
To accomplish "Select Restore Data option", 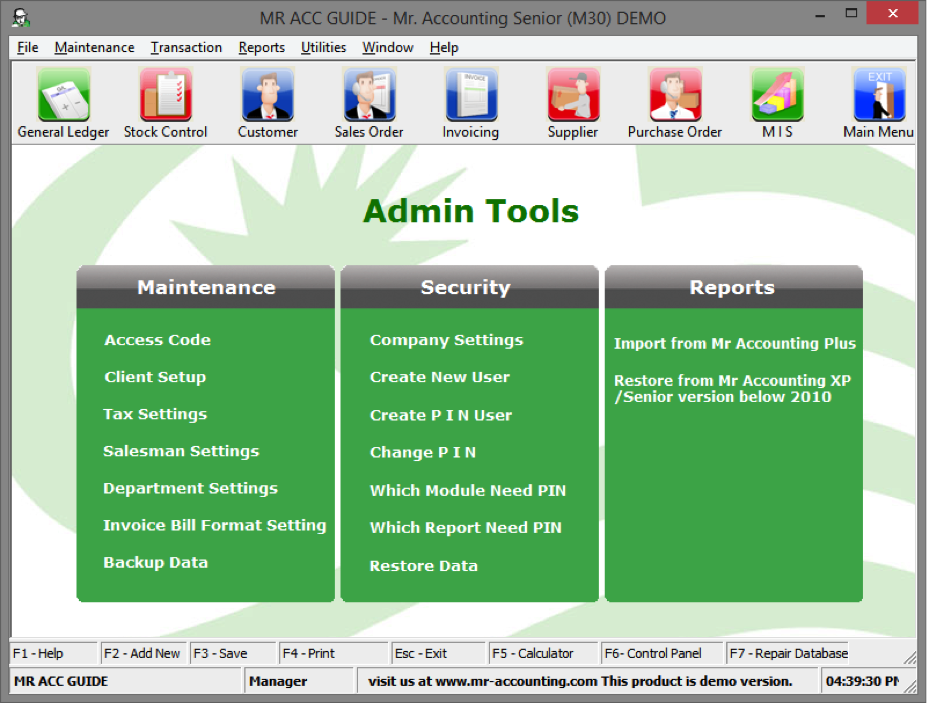I will point(423,566).
